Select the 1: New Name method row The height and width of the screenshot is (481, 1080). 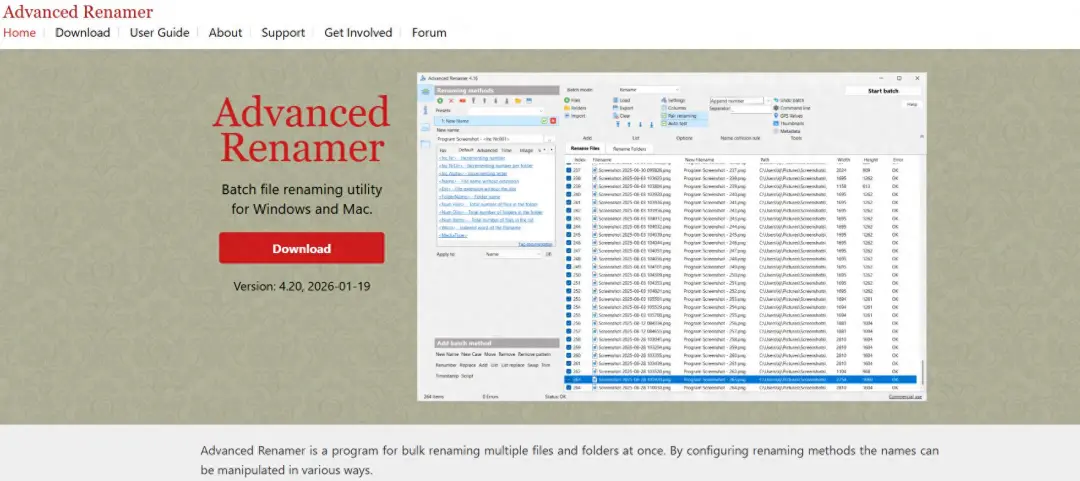pyautogui.click(x=496, y=121)
